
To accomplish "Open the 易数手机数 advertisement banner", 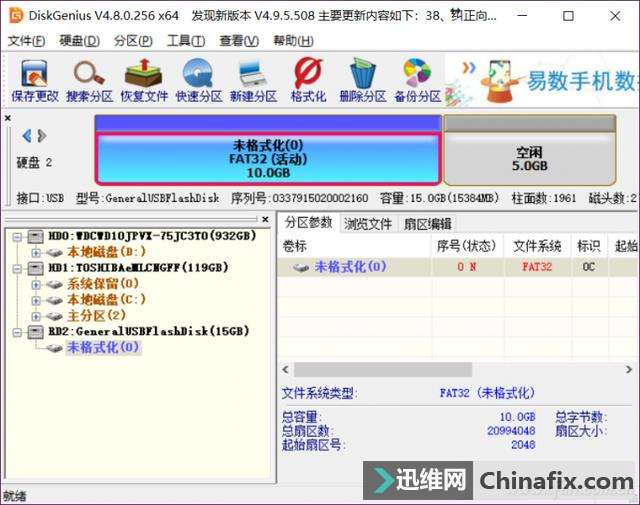I will pyautogui.click(x=542, y=80).
